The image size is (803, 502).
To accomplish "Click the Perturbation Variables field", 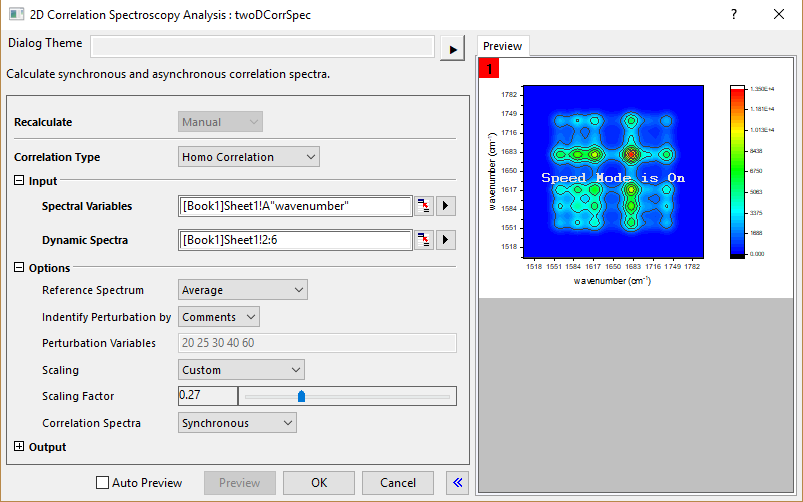I will [x=318, y=343].
